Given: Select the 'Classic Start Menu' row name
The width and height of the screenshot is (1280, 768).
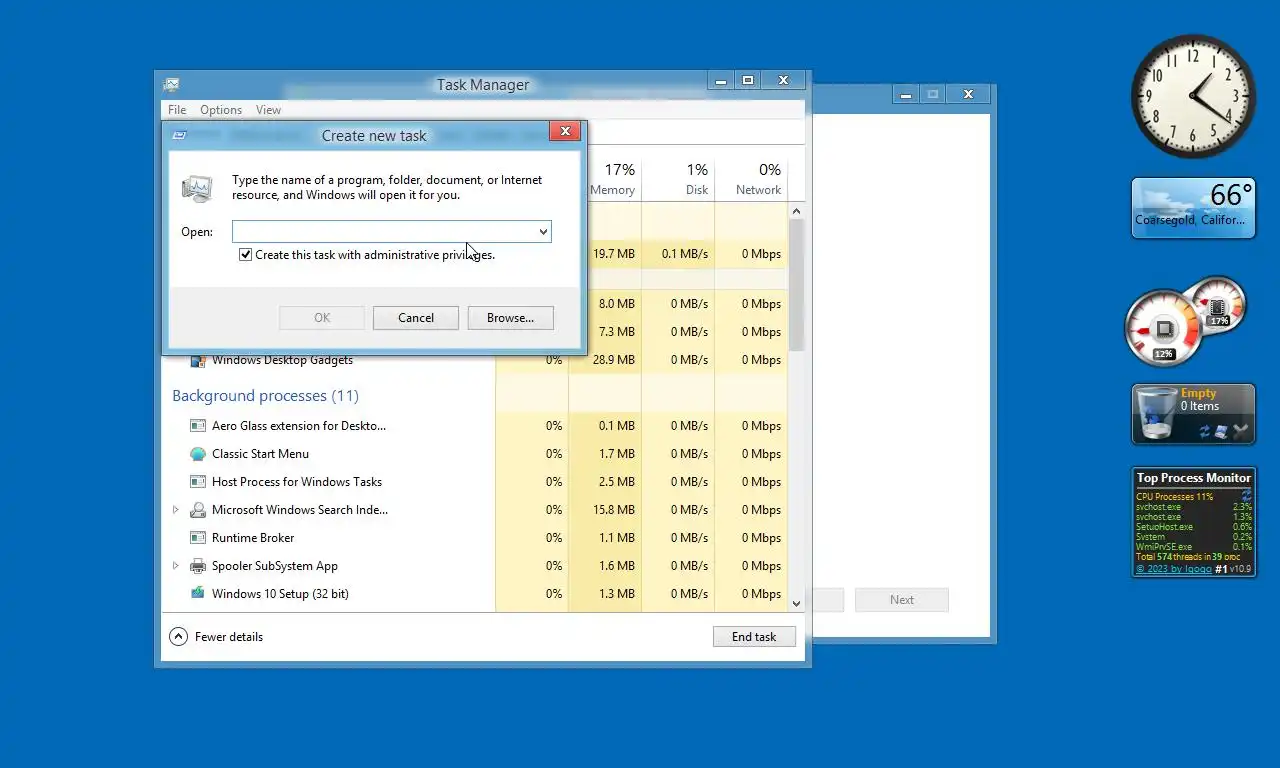Looking at the screenshot, I should coord(260,454).
